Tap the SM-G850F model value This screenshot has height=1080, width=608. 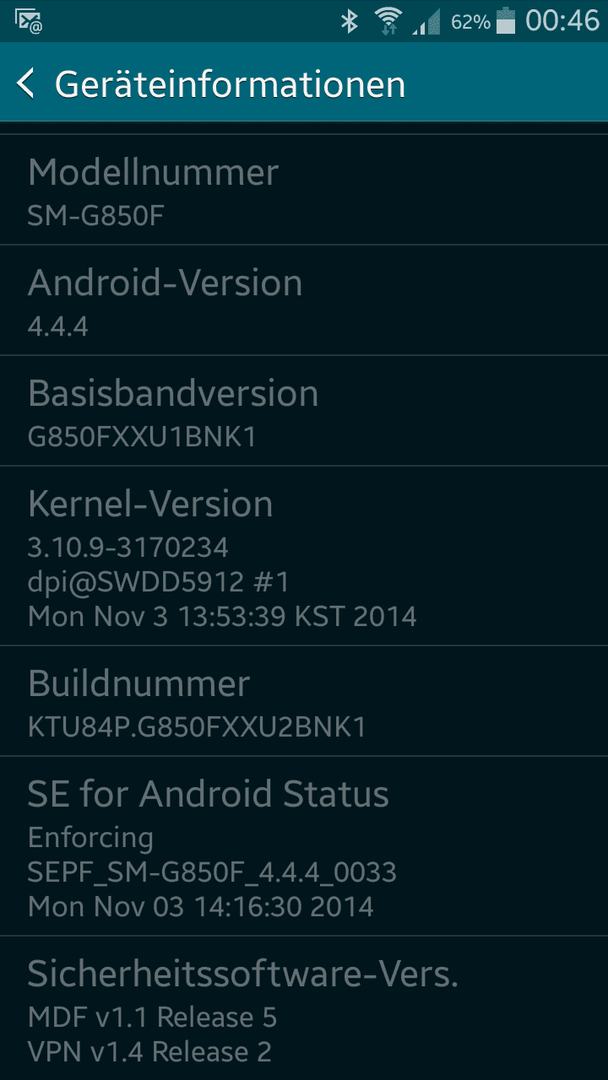pos(96,216)
